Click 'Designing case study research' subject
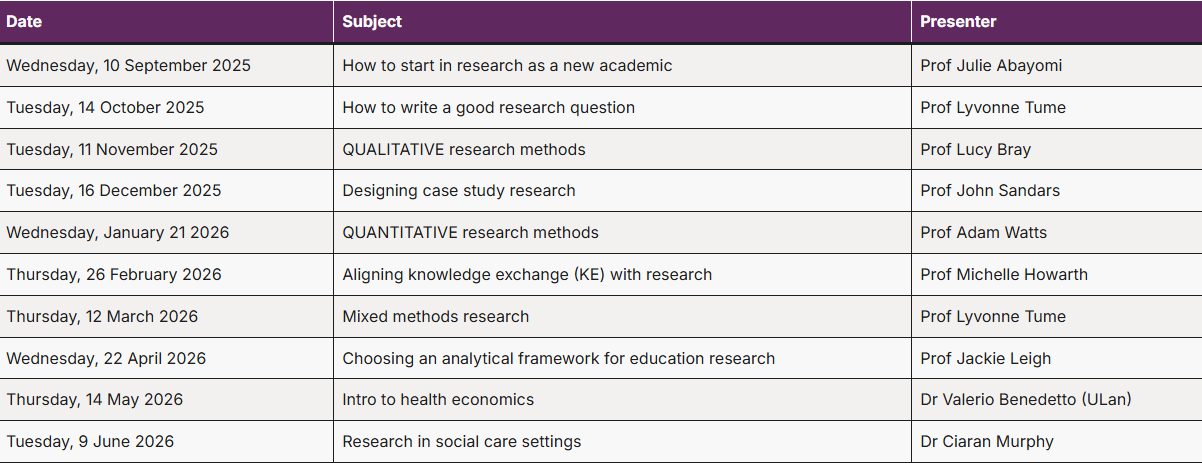This screenshot has height=463, width=1202. coord(459,191)
